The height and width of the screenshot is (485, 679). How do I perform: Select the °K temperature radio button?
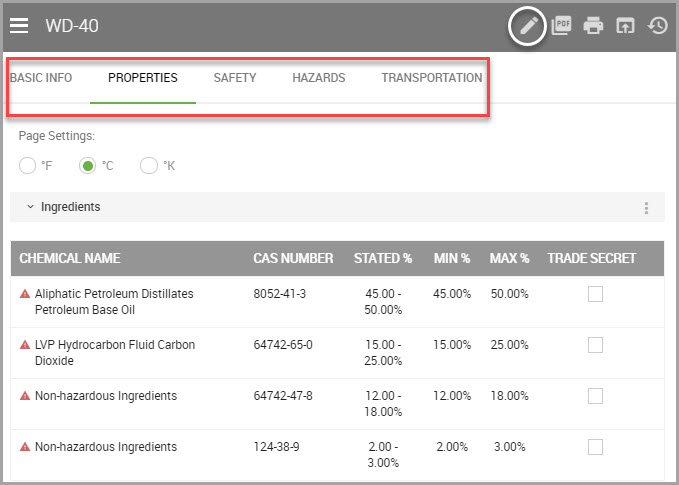pyautogui.click(x=149, y=166)
